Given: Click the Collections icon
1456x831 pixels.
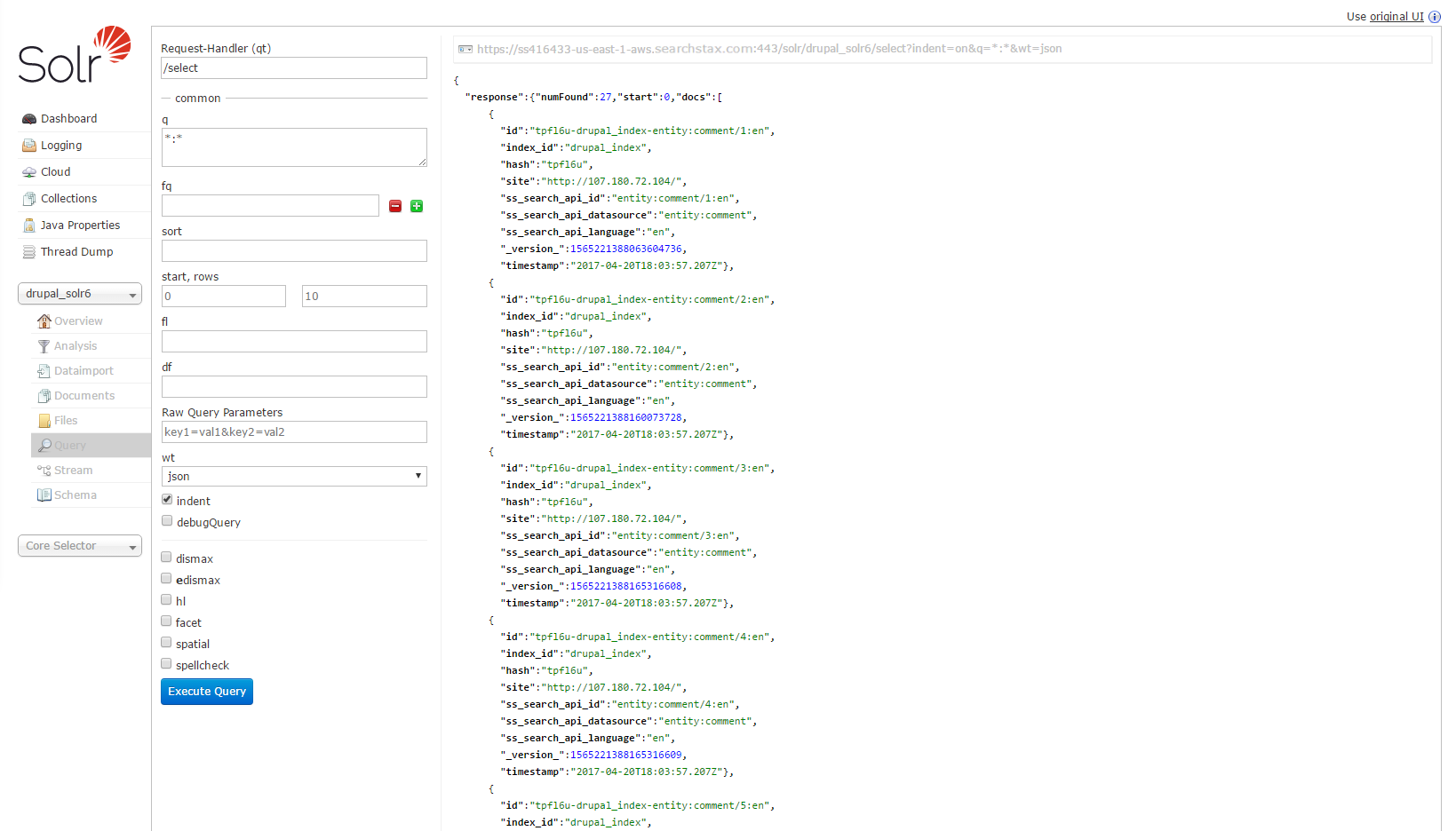Looking at the screenshot, I should click(x=29, y=199).
